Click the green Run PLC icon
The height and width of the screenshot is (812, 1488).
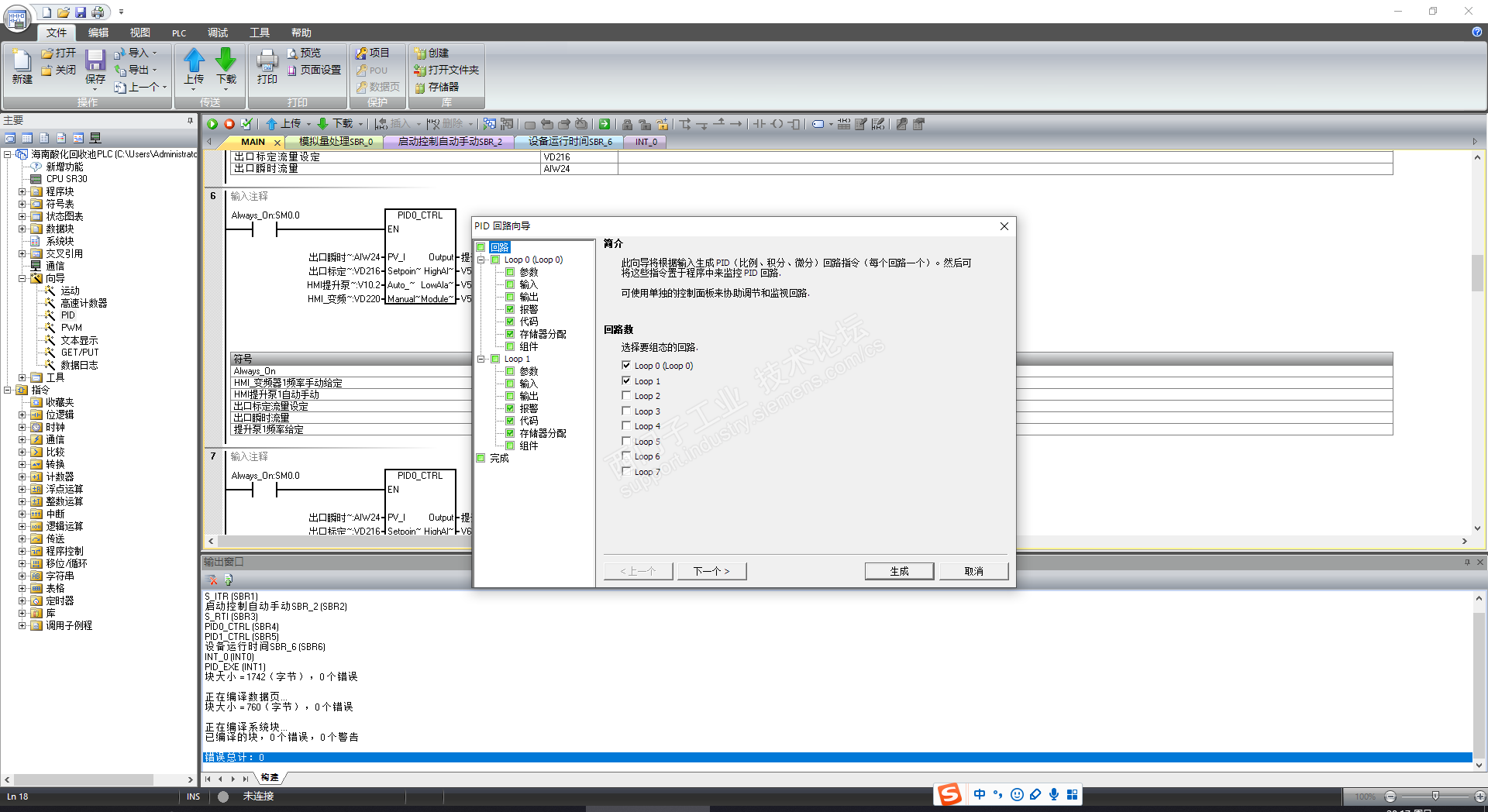(212, 124)
